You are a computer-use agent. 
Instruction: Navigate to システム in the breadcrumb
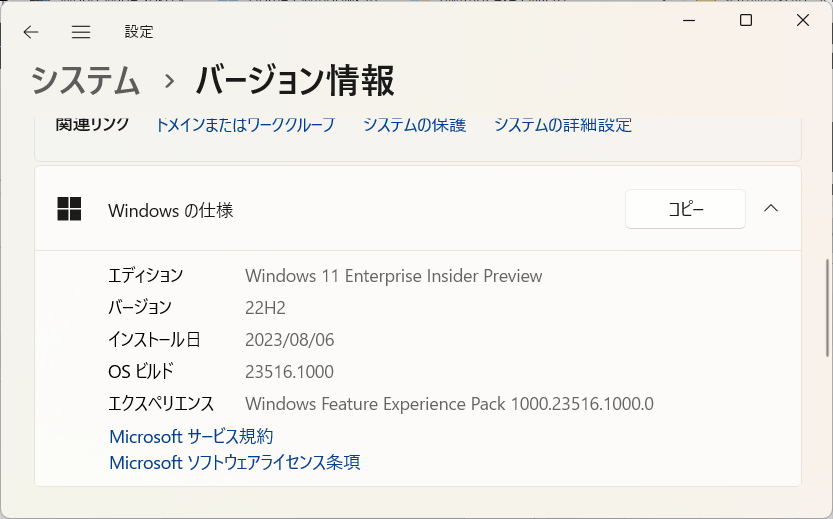pyautogui.click(x=85, y=80)
